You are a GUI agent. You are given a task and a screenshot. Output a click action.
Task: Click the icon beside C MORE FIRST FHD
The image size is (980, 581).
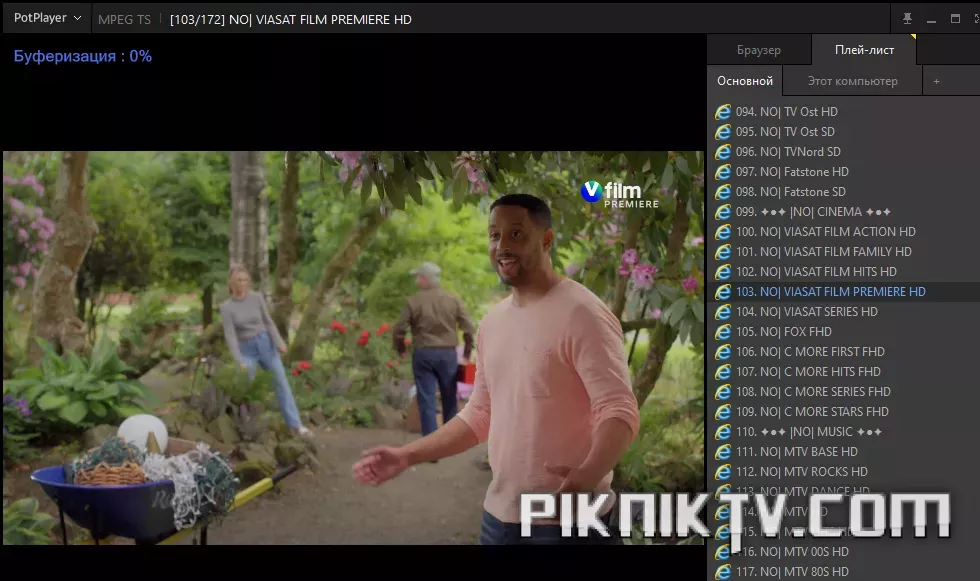723,352
